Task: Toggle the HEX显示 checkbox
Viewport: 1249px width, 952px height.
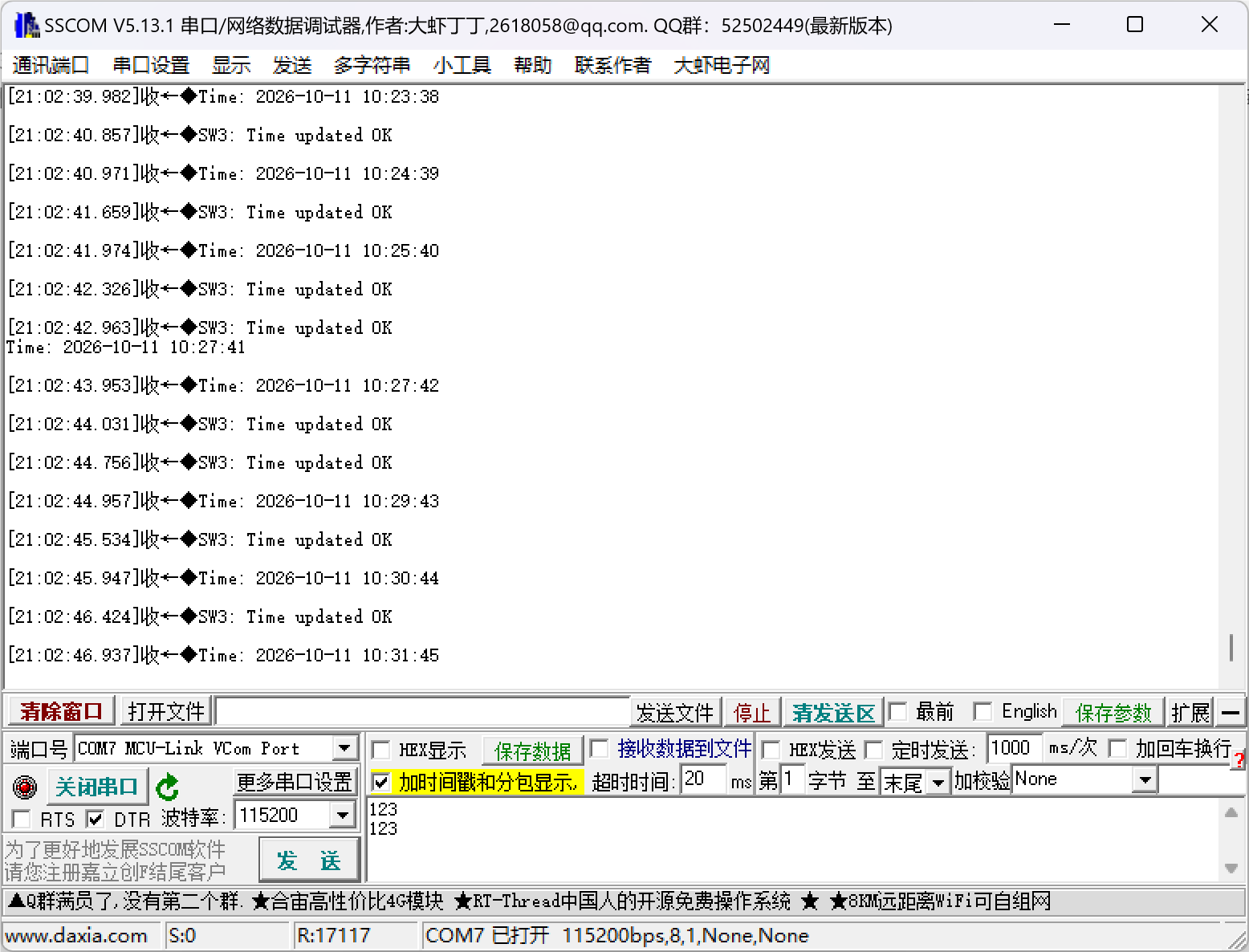Action: click(381, 751)
